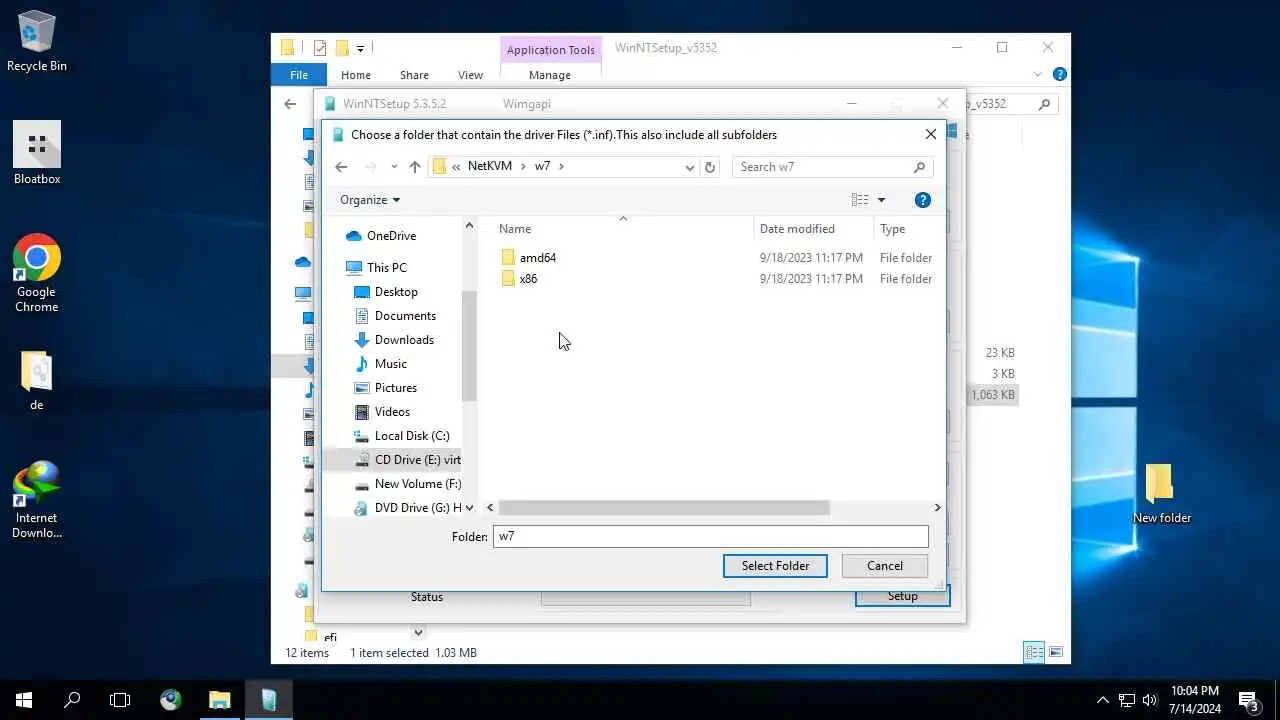Open the File tab in Explorer
The height and width of the screenshot is (720, 1280).
pyautogui.click(x=299, y=75)
